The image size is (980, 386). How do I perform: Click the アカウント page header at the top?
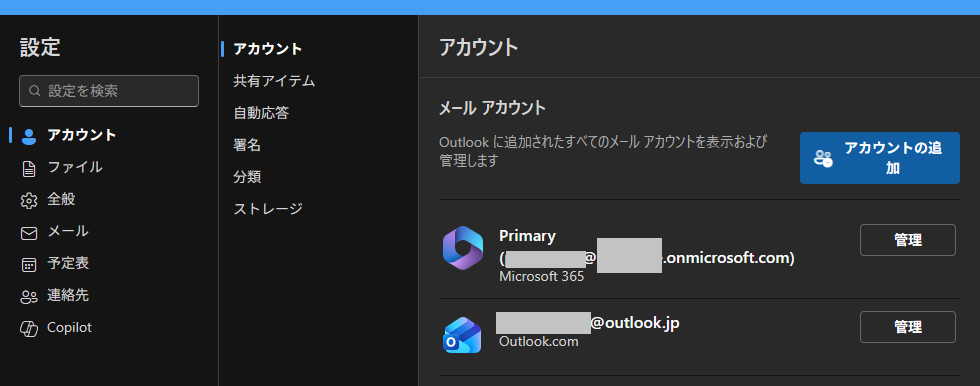[479, 47]
